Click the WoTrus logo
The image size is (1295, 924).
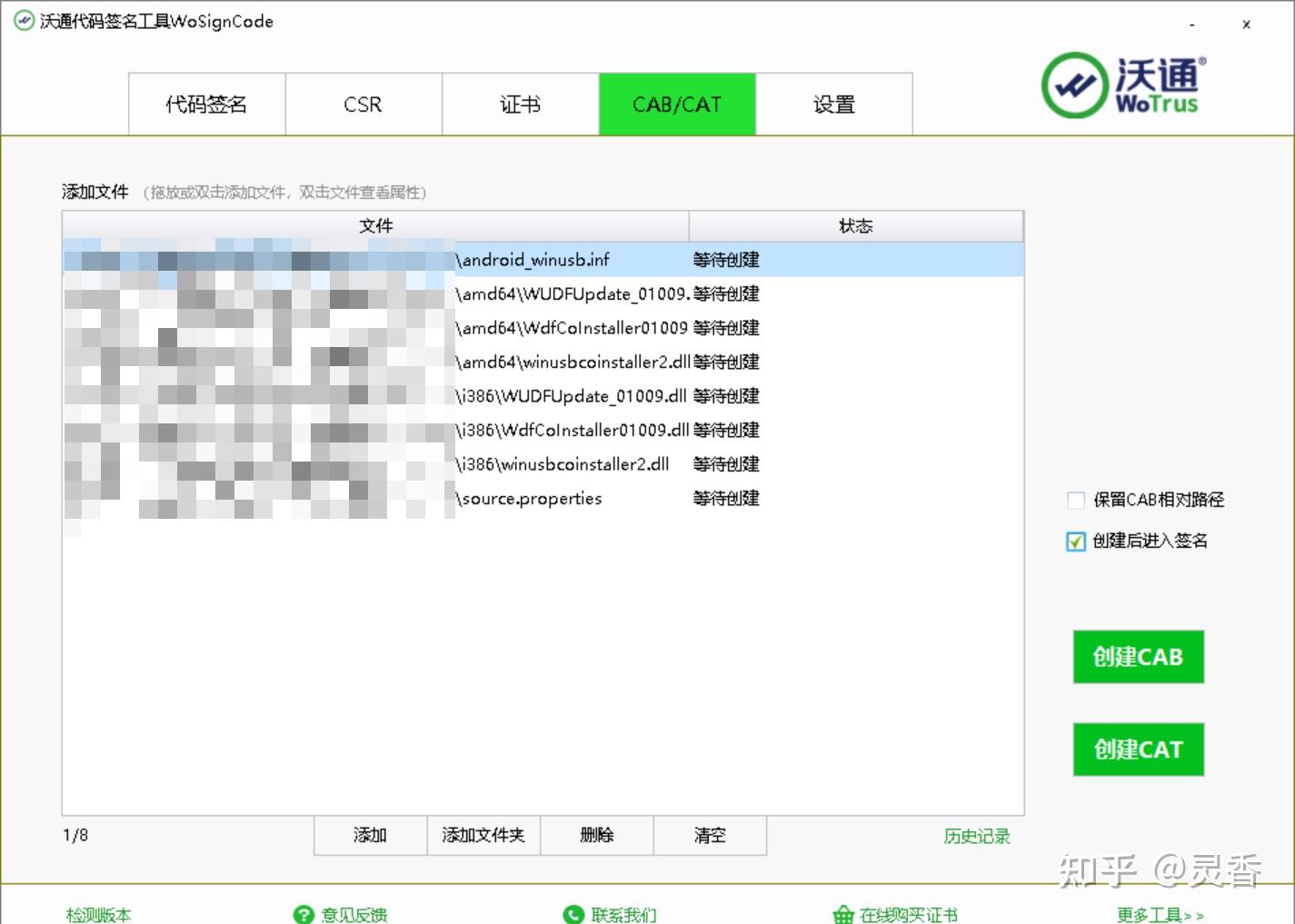click(1124, 85)
